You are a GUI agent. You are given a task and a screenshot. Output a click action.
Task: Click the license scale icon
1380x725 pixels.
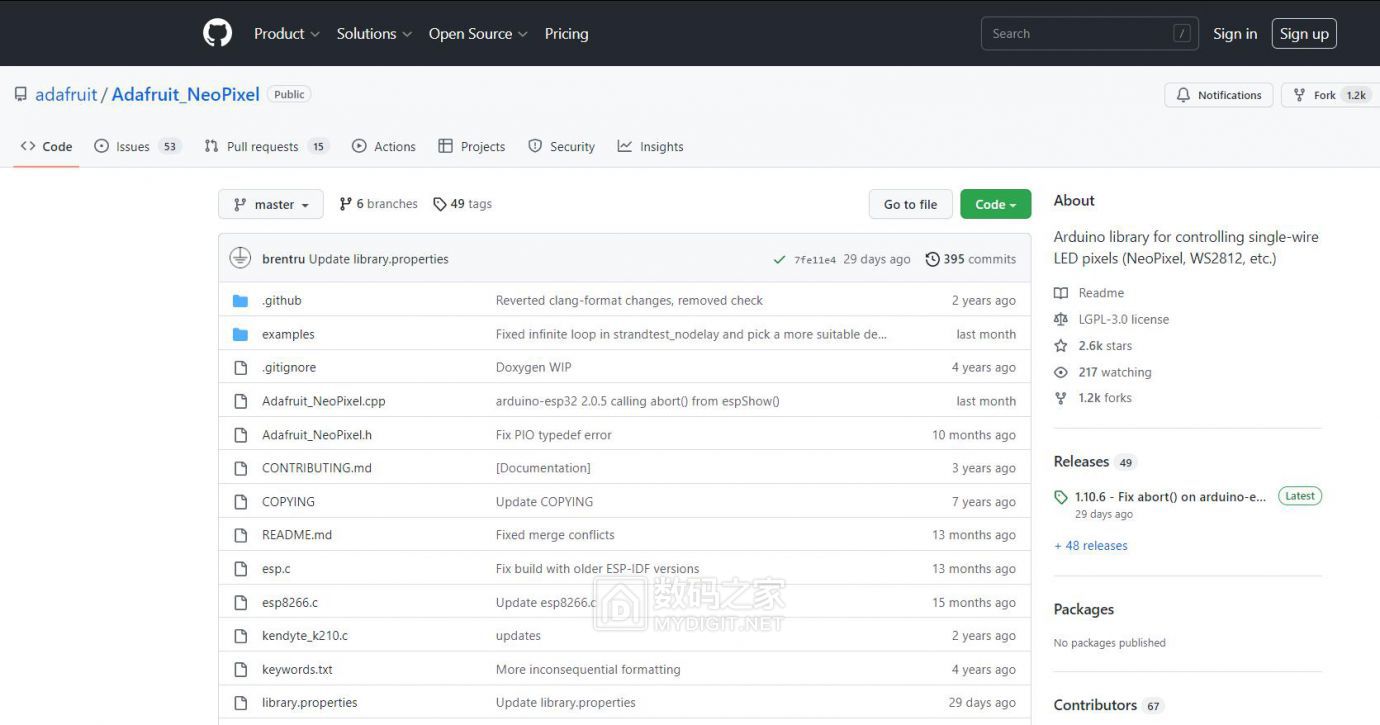[x=1061, y=319]
